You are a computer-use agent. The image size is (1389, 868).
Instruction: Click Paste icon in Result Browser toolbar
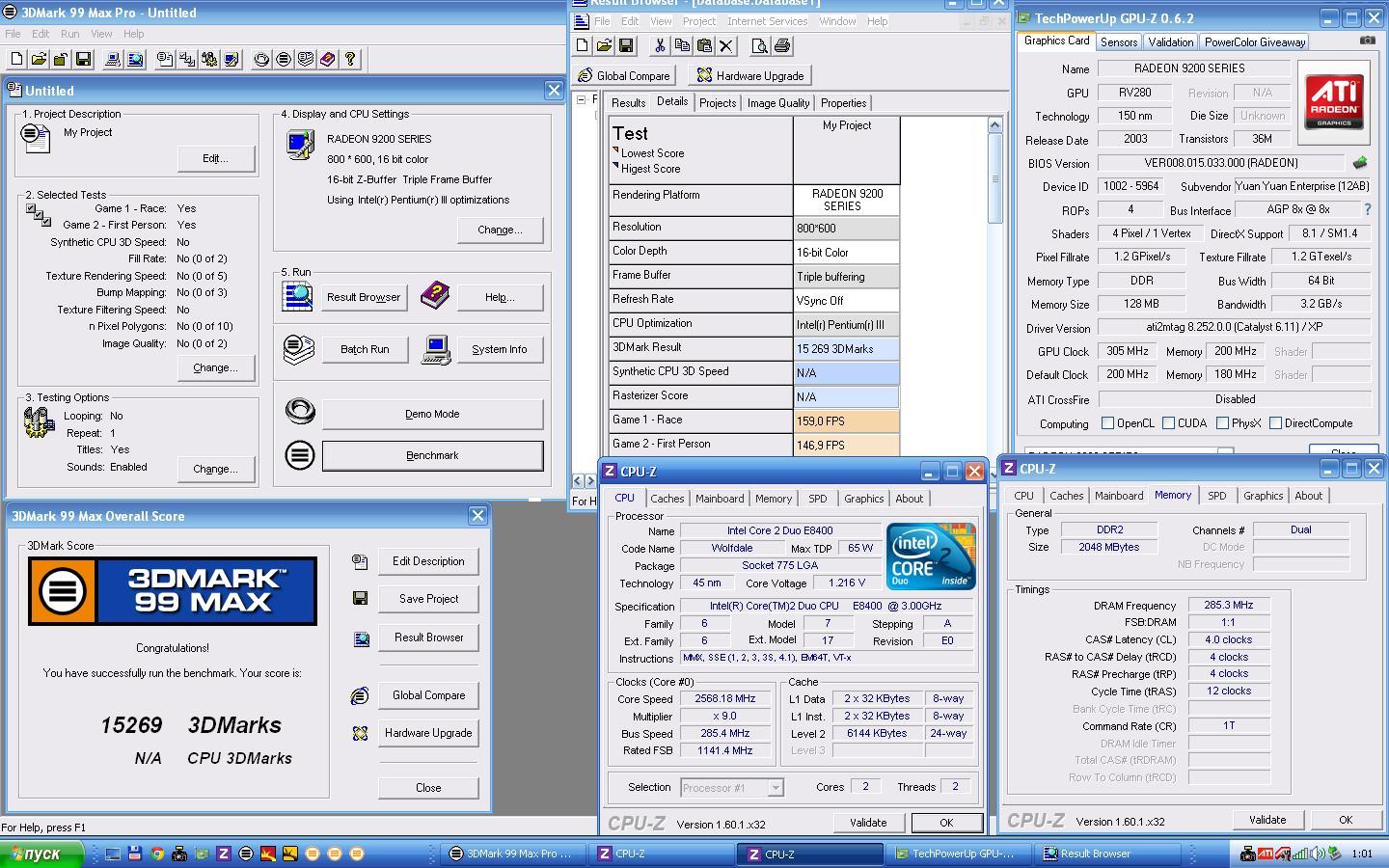(704, 45)
